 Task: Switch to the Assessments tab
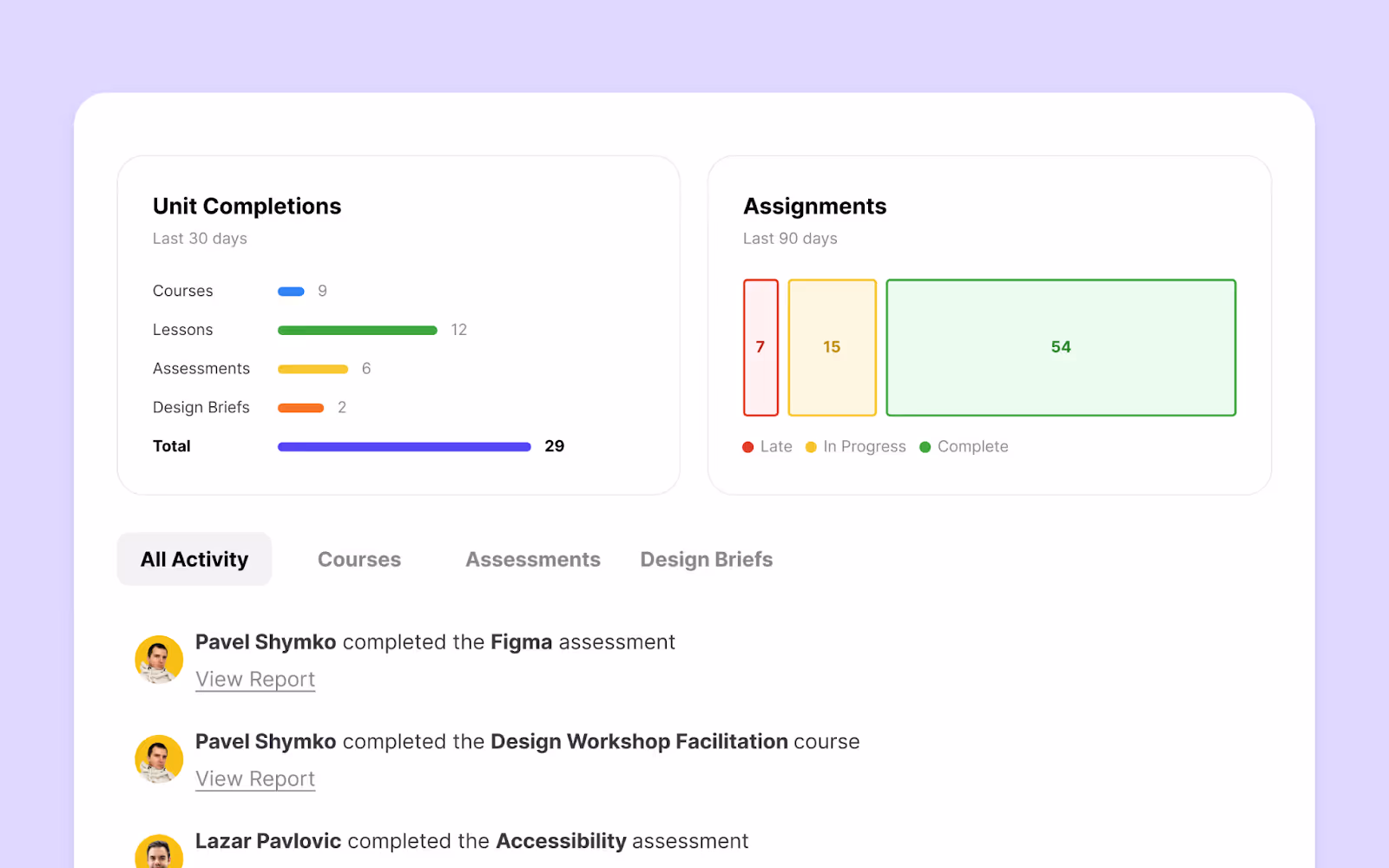pyautogui.click(x=532, y=559)
